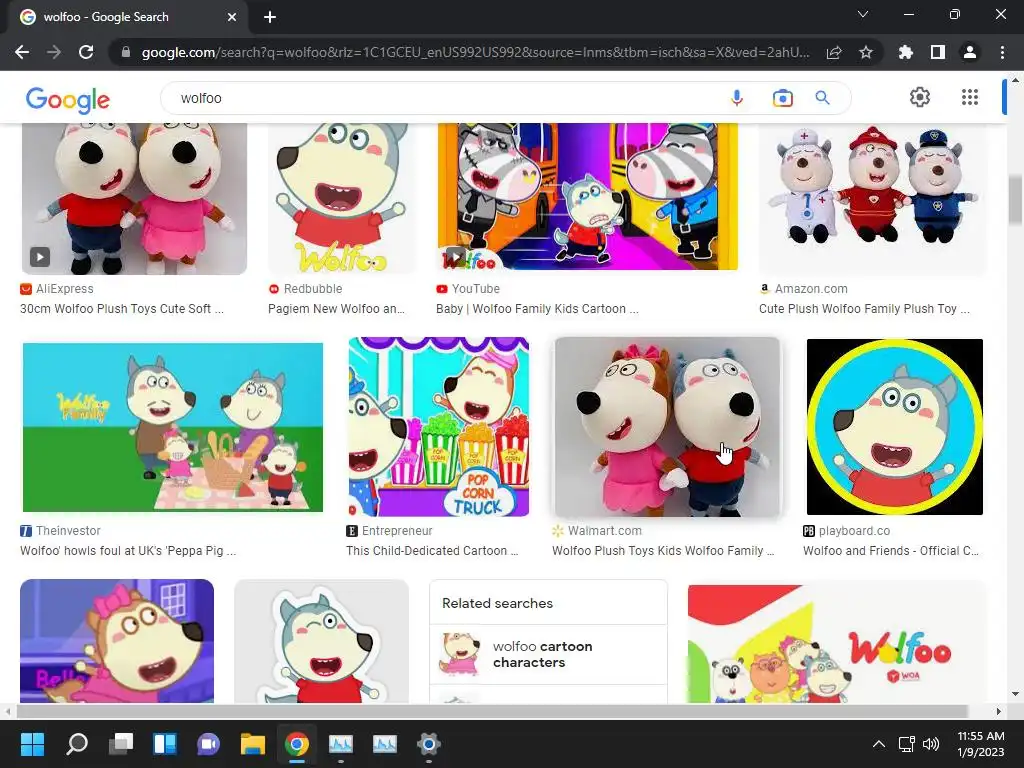Open Entrepreneur Pop Corn Truck image
This screenshot has height=768, width=1024.
pos(438,427)
